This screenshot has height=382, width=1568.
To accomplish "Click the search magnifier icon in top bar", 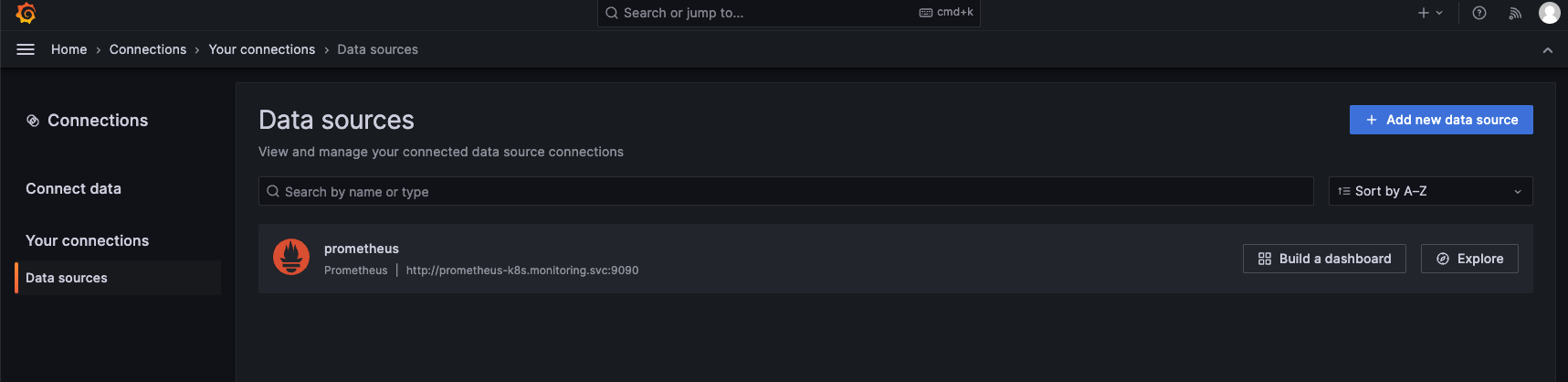I will point(612,13).
